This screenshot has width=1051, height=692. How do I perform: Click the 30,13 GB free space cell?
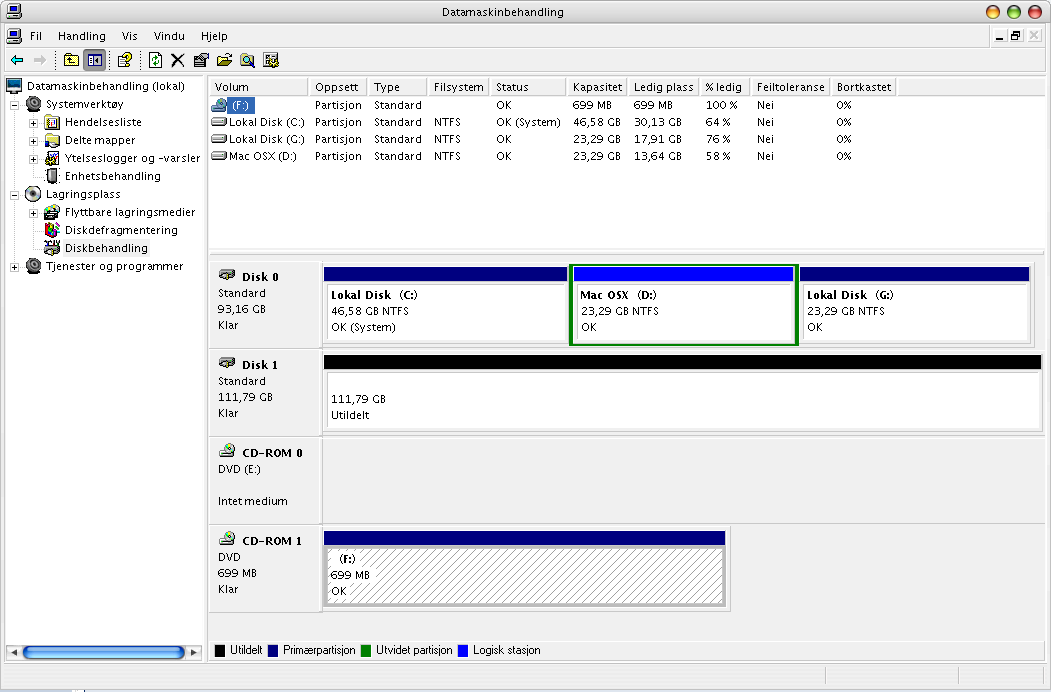(658, 122)
